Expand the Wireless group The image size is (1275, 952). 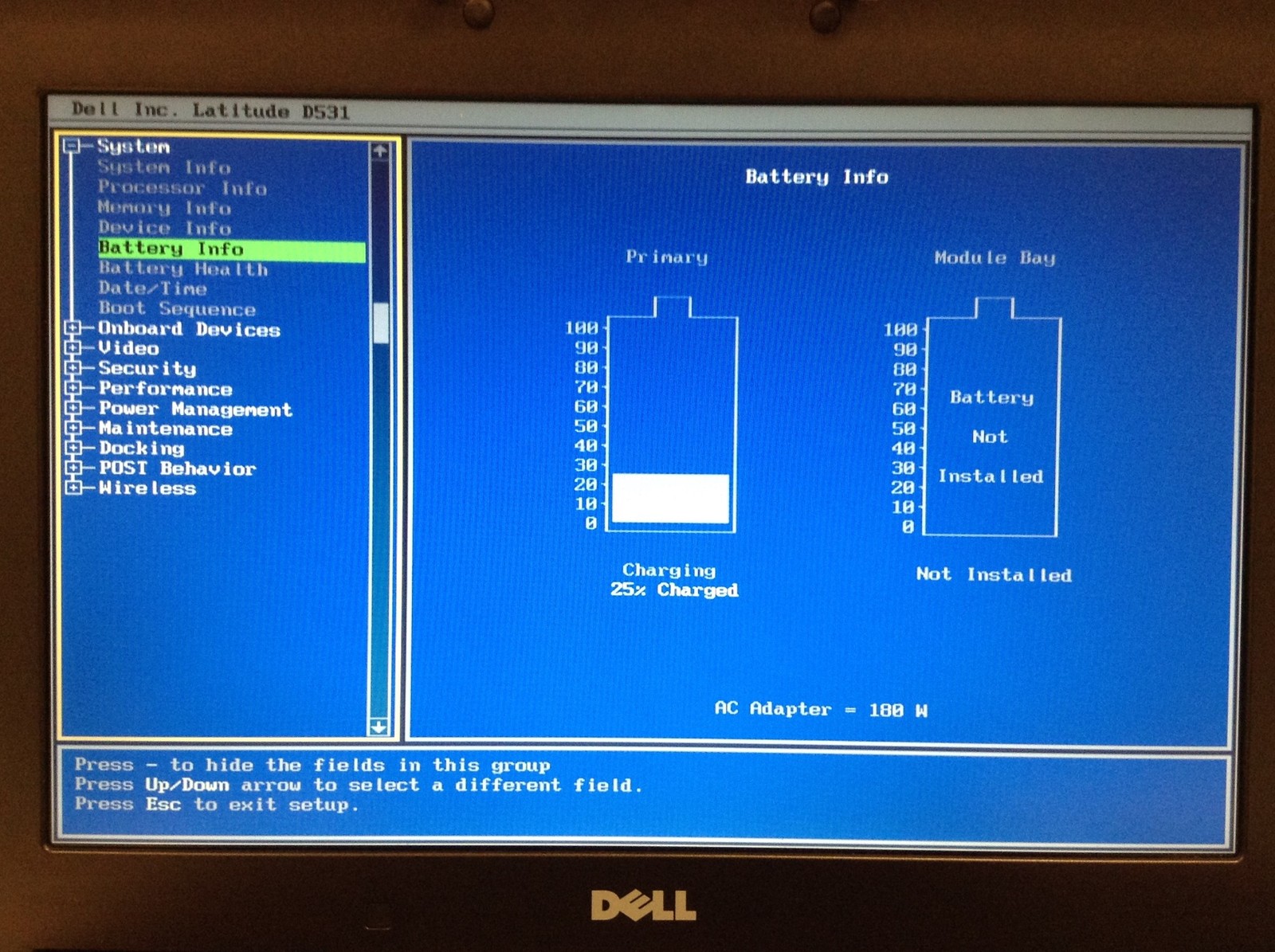click(x=73, y=488)
